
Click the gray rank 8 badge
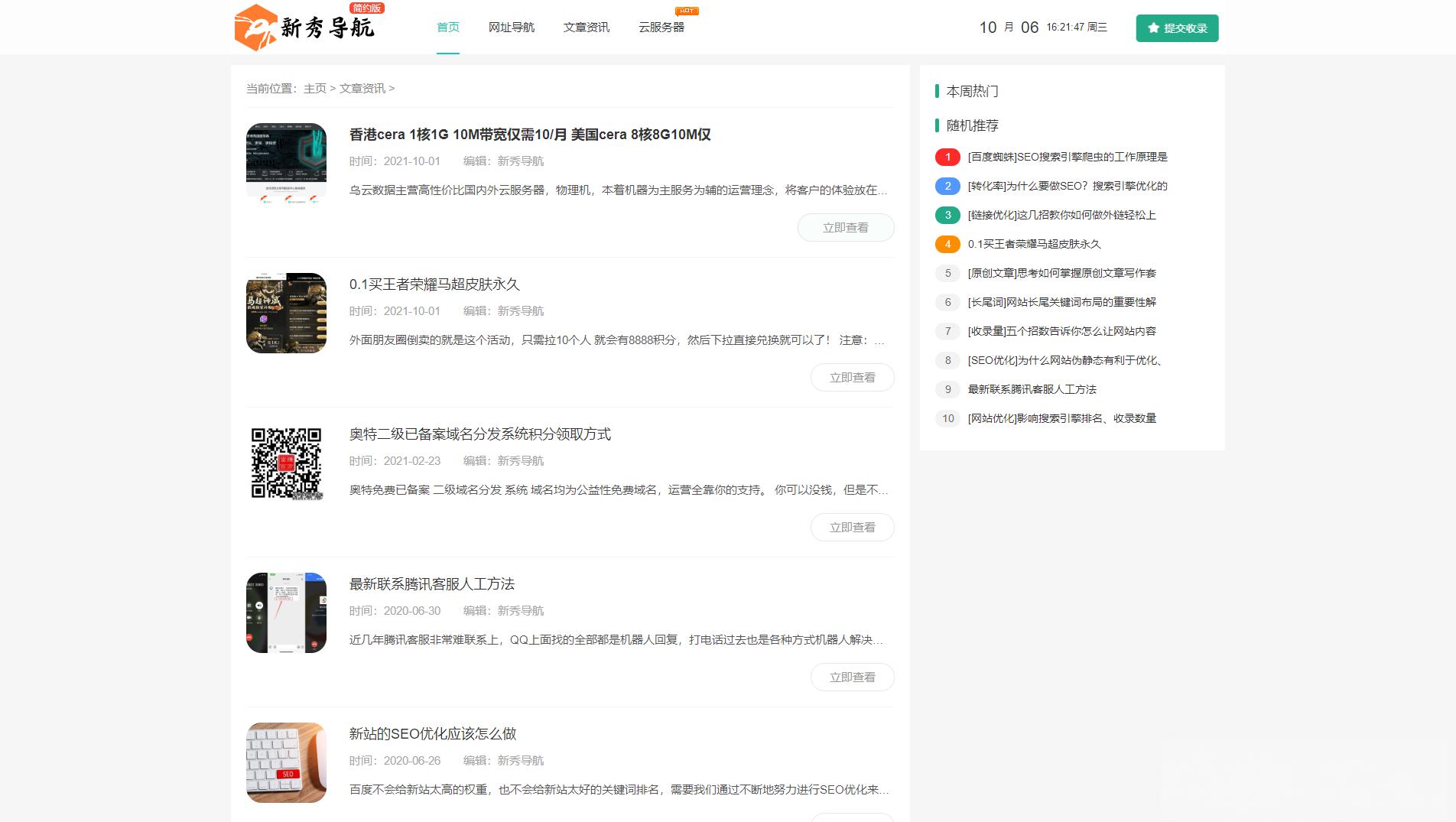[947, 360]
